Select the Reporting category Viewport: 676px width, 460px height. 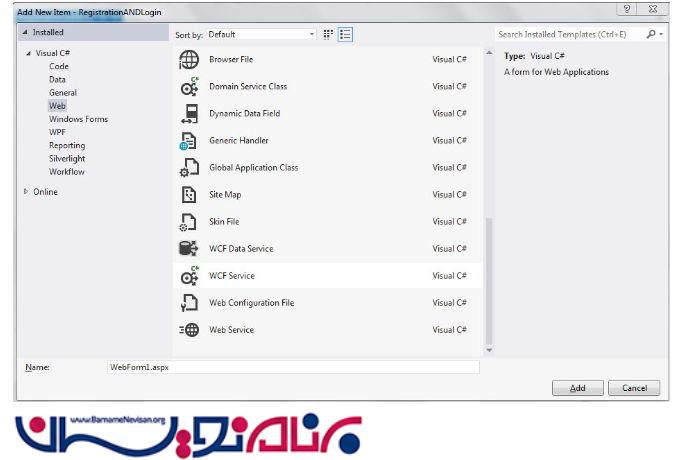point(67,145)
